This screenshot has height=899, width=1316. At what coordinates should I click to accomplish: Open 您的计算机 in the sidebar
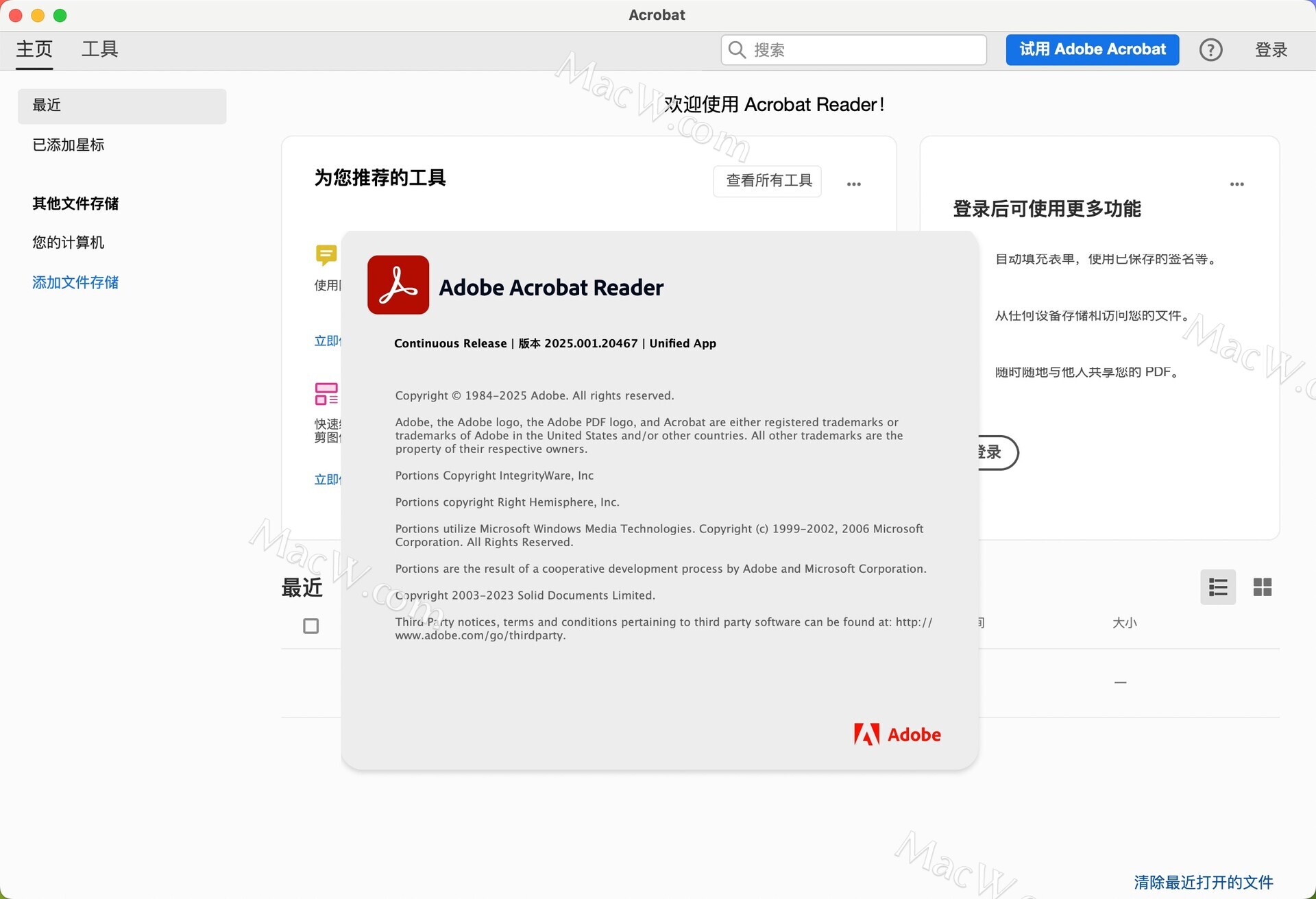[69, 243]
